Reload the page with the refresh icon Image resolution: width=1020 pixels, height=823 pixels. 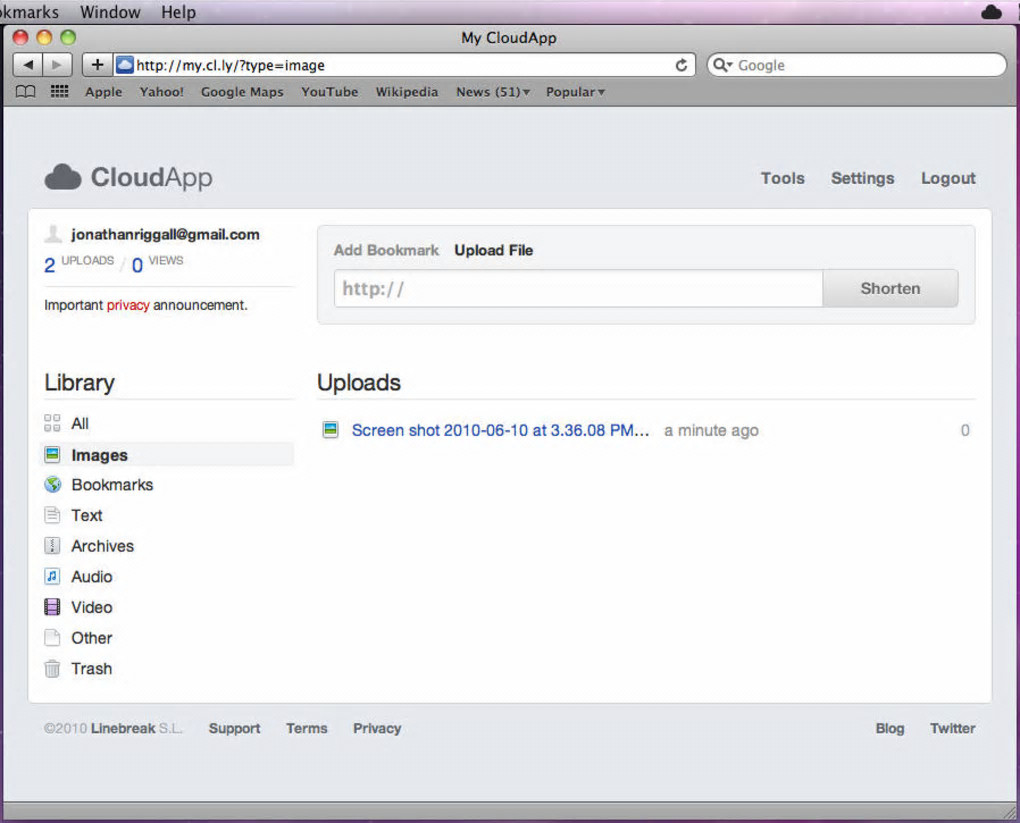pyautogui.click(x=681, y=65)
